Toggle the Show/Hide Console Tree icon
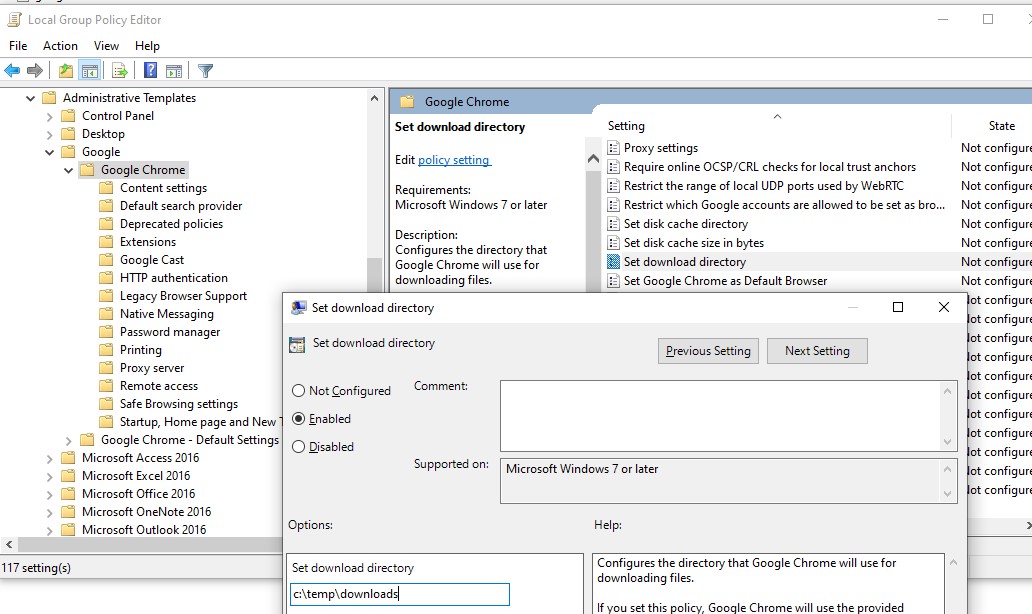The image size is (1032, 614). 90,70
